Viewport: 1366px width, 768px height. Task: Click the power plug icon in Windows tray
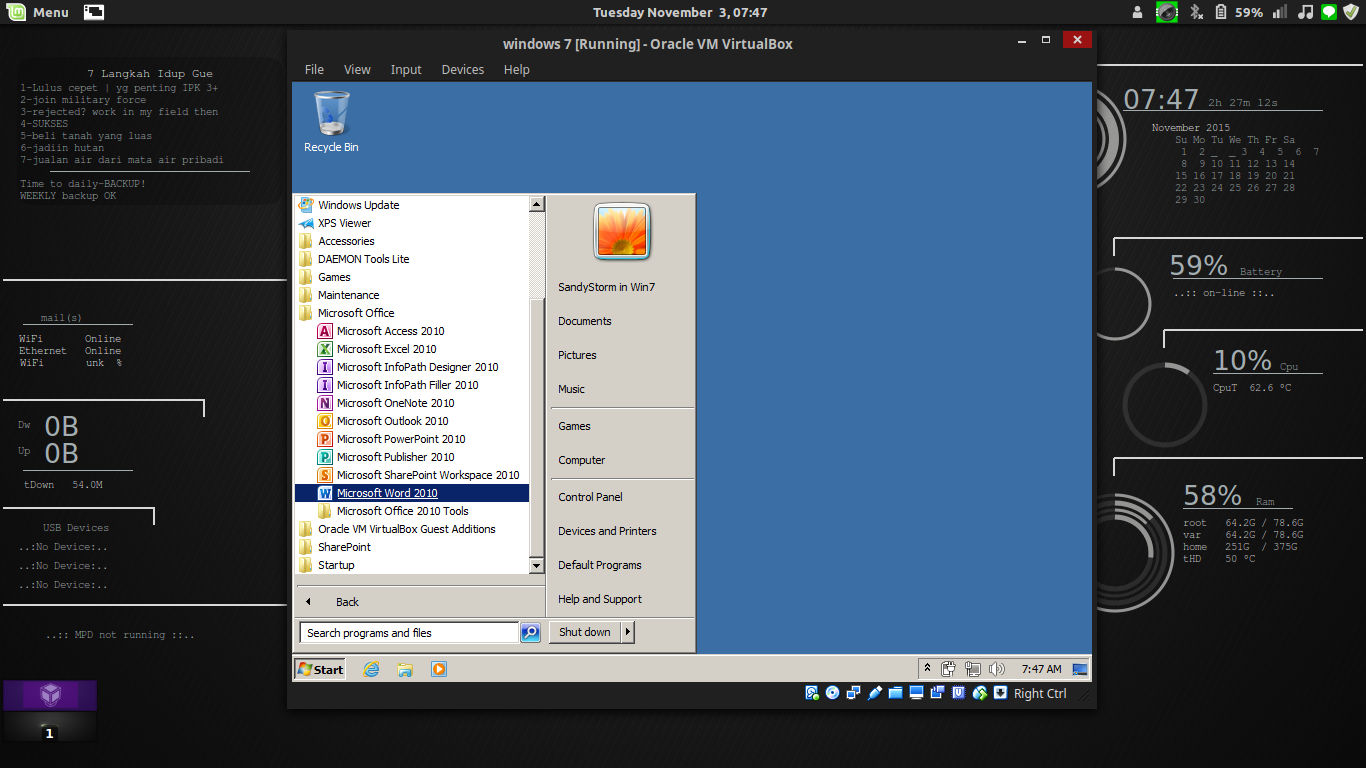[x=948, y=669]
